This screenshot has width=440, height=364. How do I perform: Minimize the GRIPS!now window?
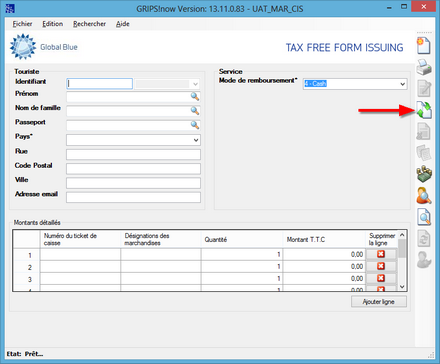coord(389,7)
